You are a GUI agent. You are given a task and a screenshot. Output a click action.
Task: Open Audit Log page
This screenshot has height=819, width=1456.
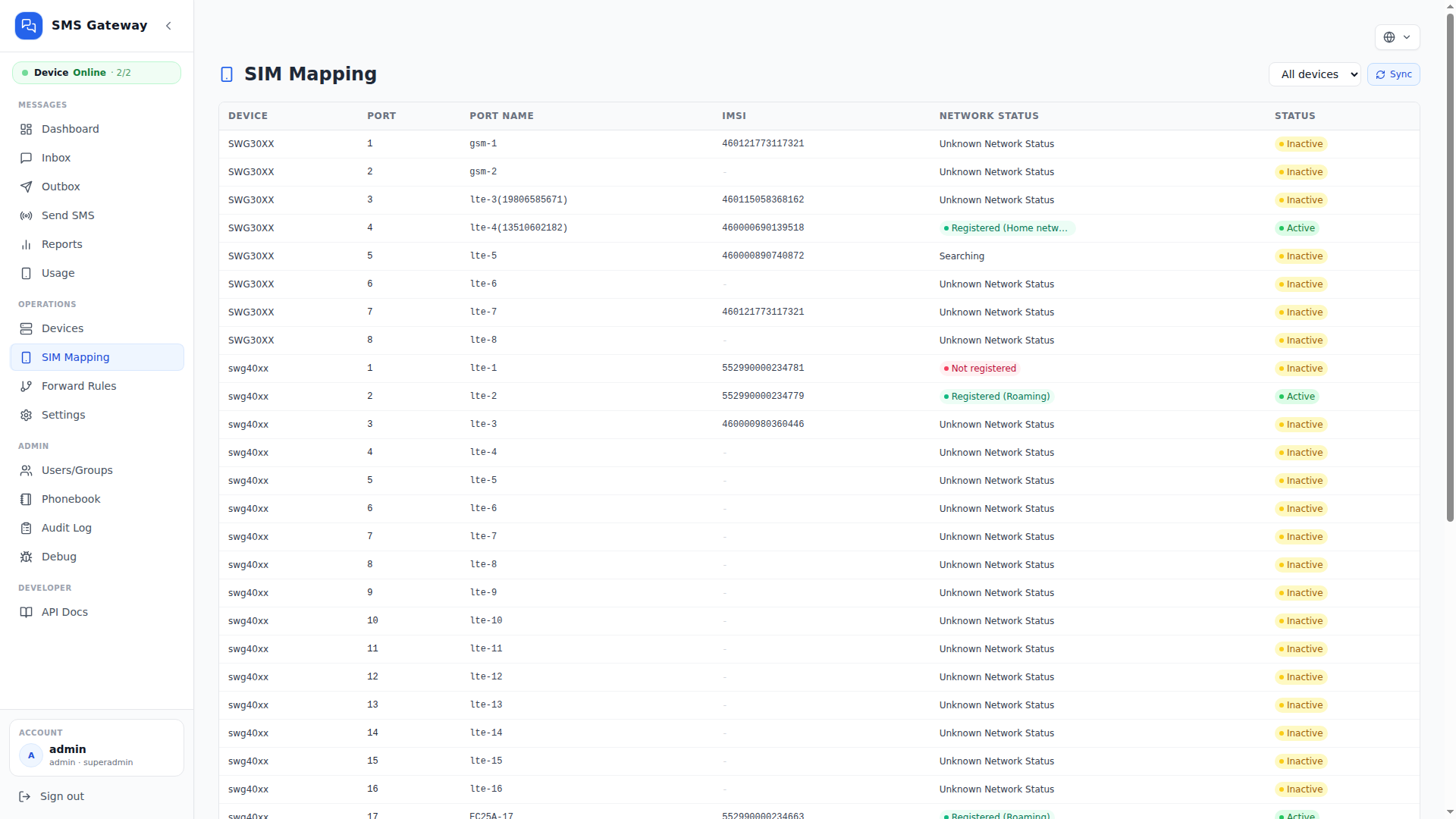[x=97, y=528]
